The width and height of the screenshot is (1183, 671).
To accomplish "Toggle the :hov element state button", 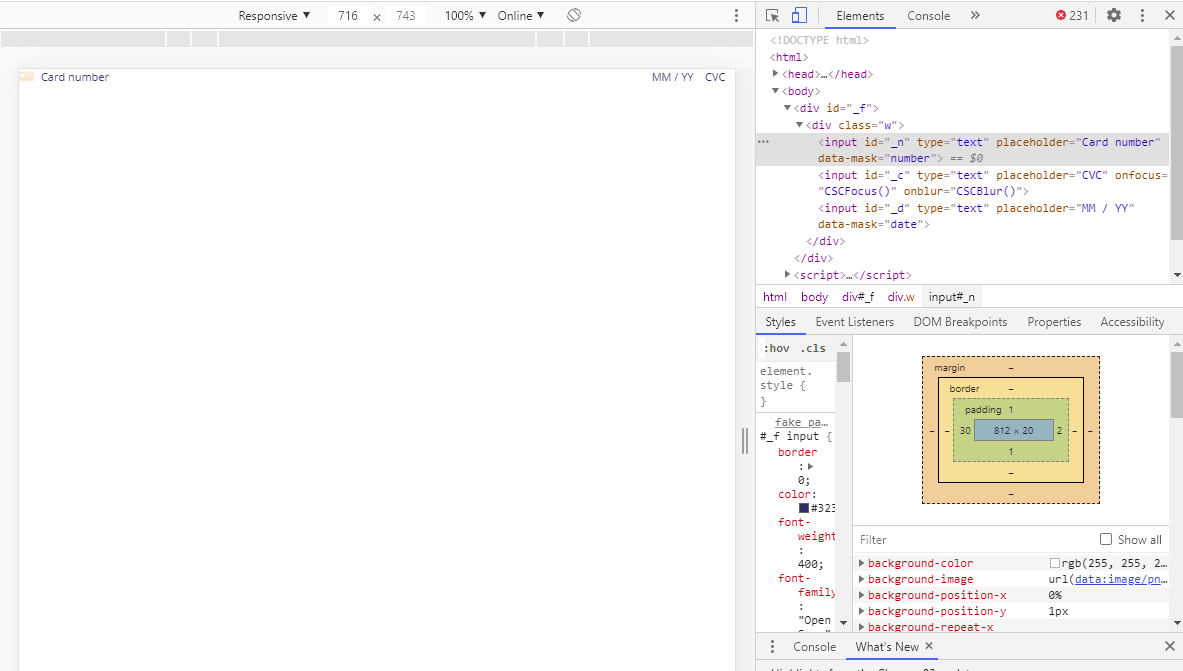I will pyautogui.click(x=776, y=348).
